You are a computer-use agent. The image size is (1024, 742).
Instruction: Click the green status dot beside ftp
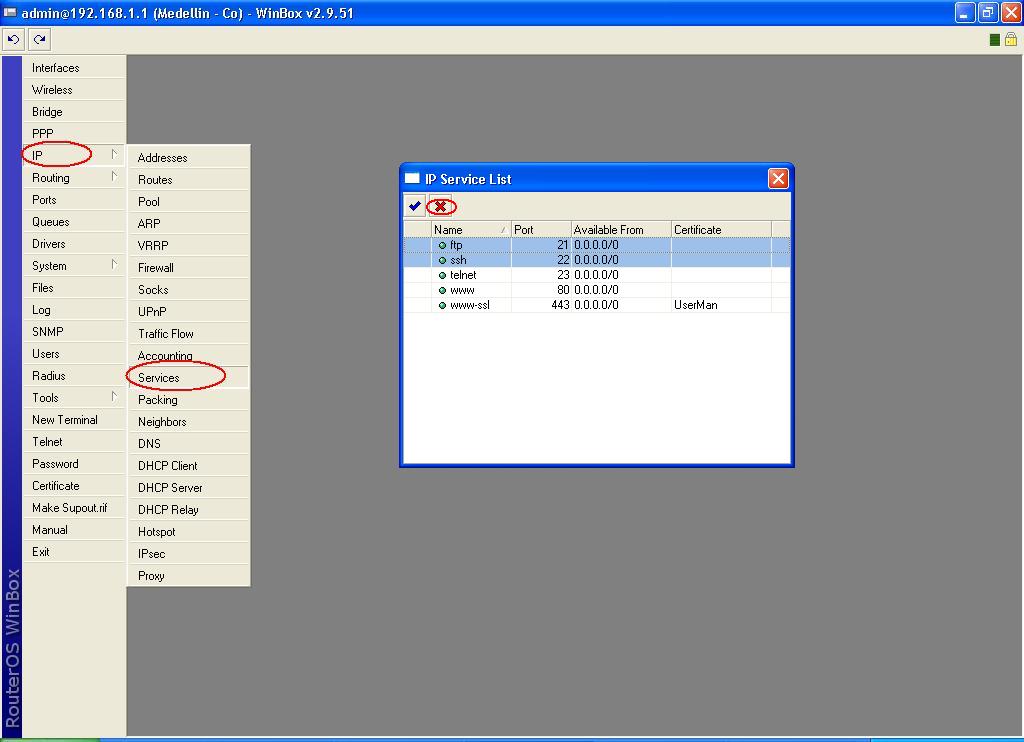(x=442, y=244)
